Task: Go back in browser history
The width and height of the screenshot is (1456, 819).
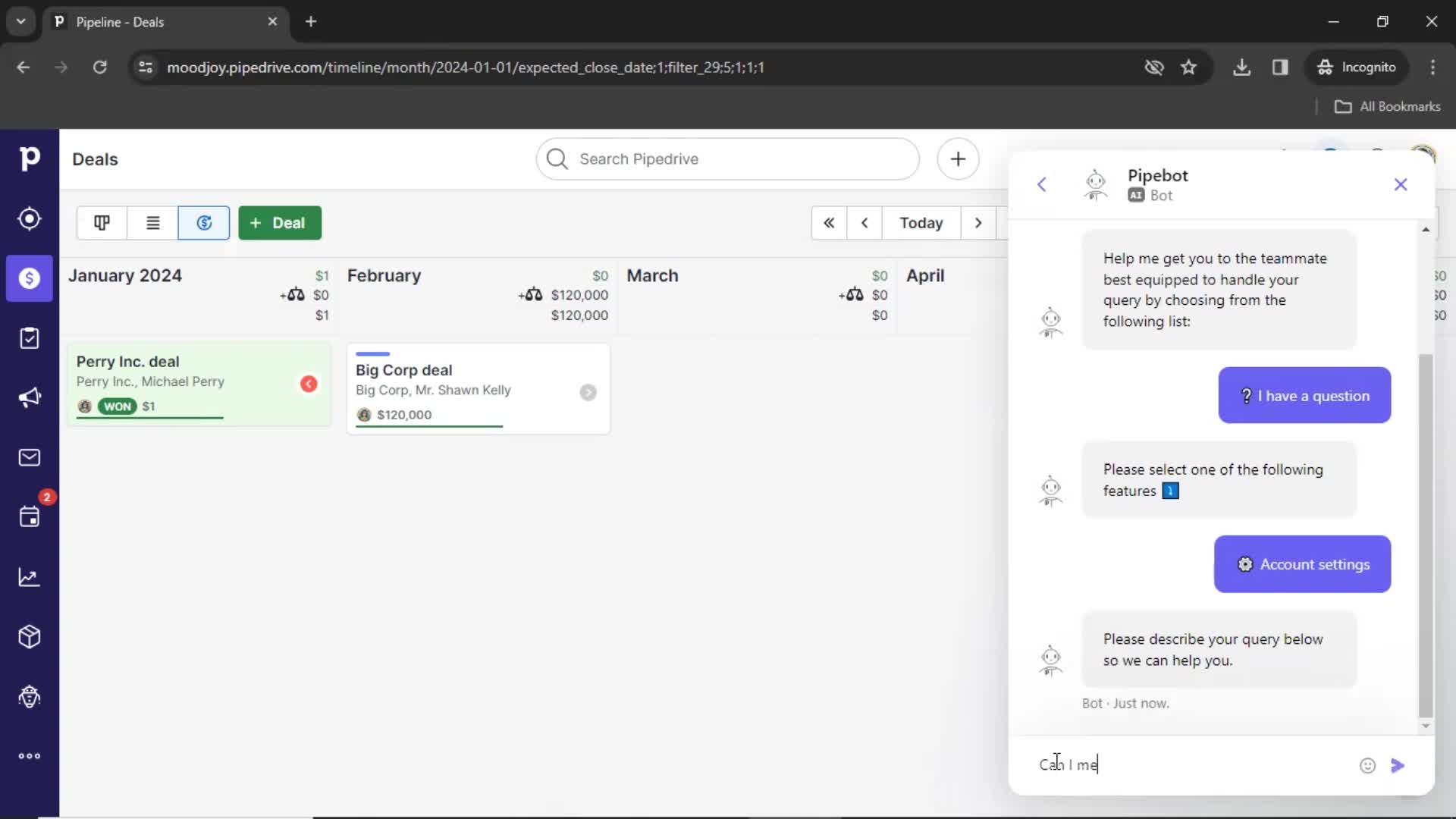Action: (24, 67)
